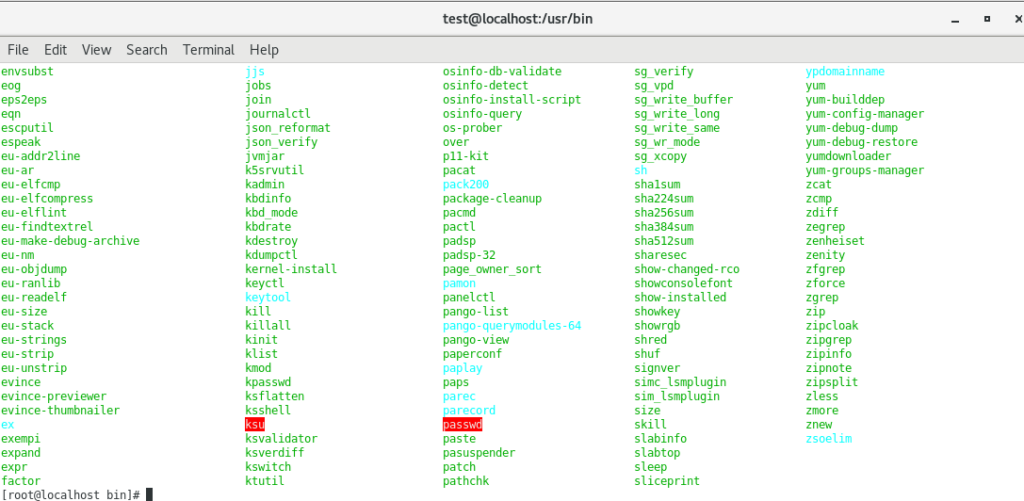Click the pango-querymodules-64 entry
This screenshot has height=501, width=1024.
pyautogui.click(x=512, y=325)
